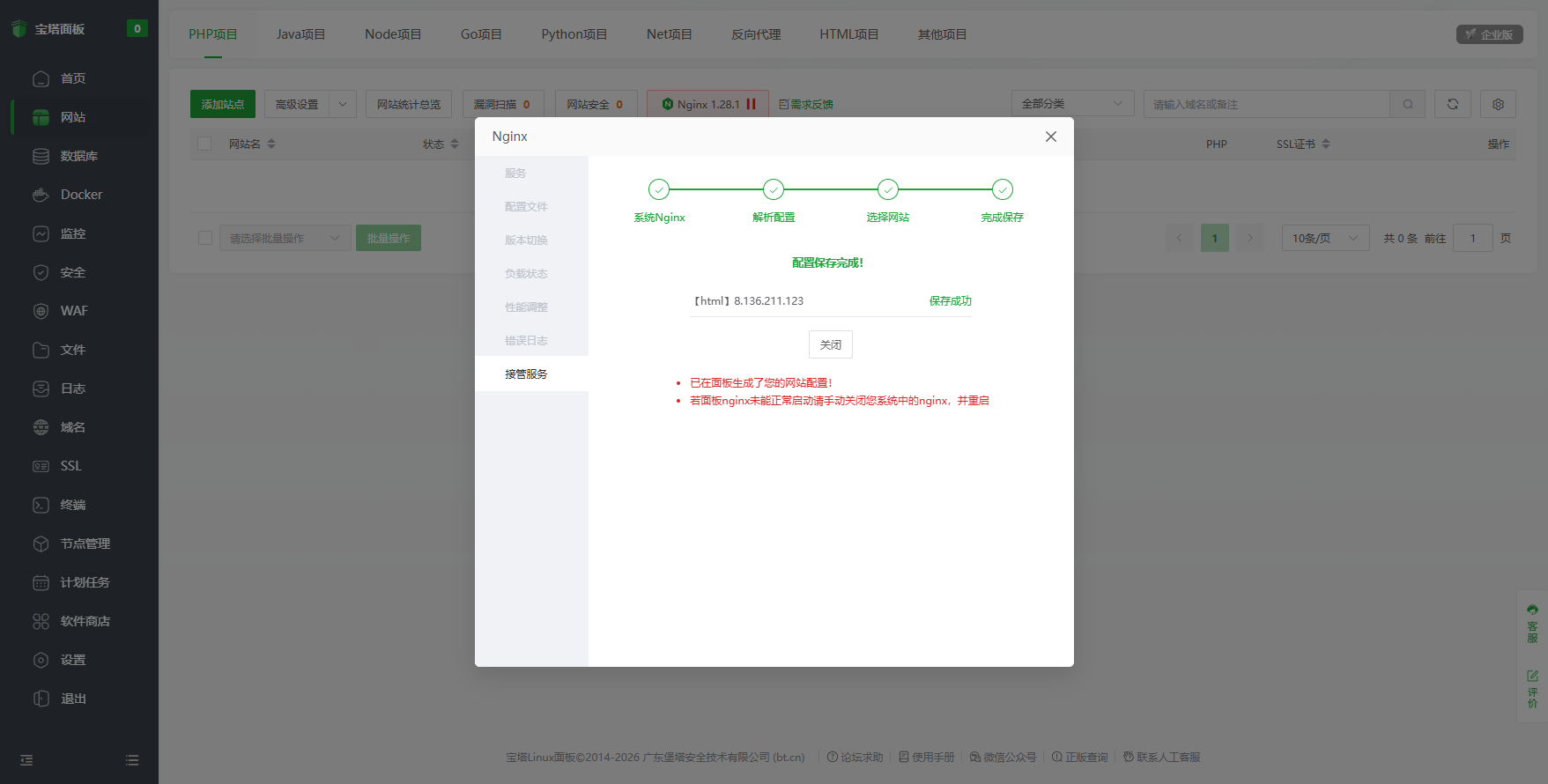The width and height of the screenshot is (1548, 784).
Task: Switch to the Node项目 tab
Action: coord(393,34)
